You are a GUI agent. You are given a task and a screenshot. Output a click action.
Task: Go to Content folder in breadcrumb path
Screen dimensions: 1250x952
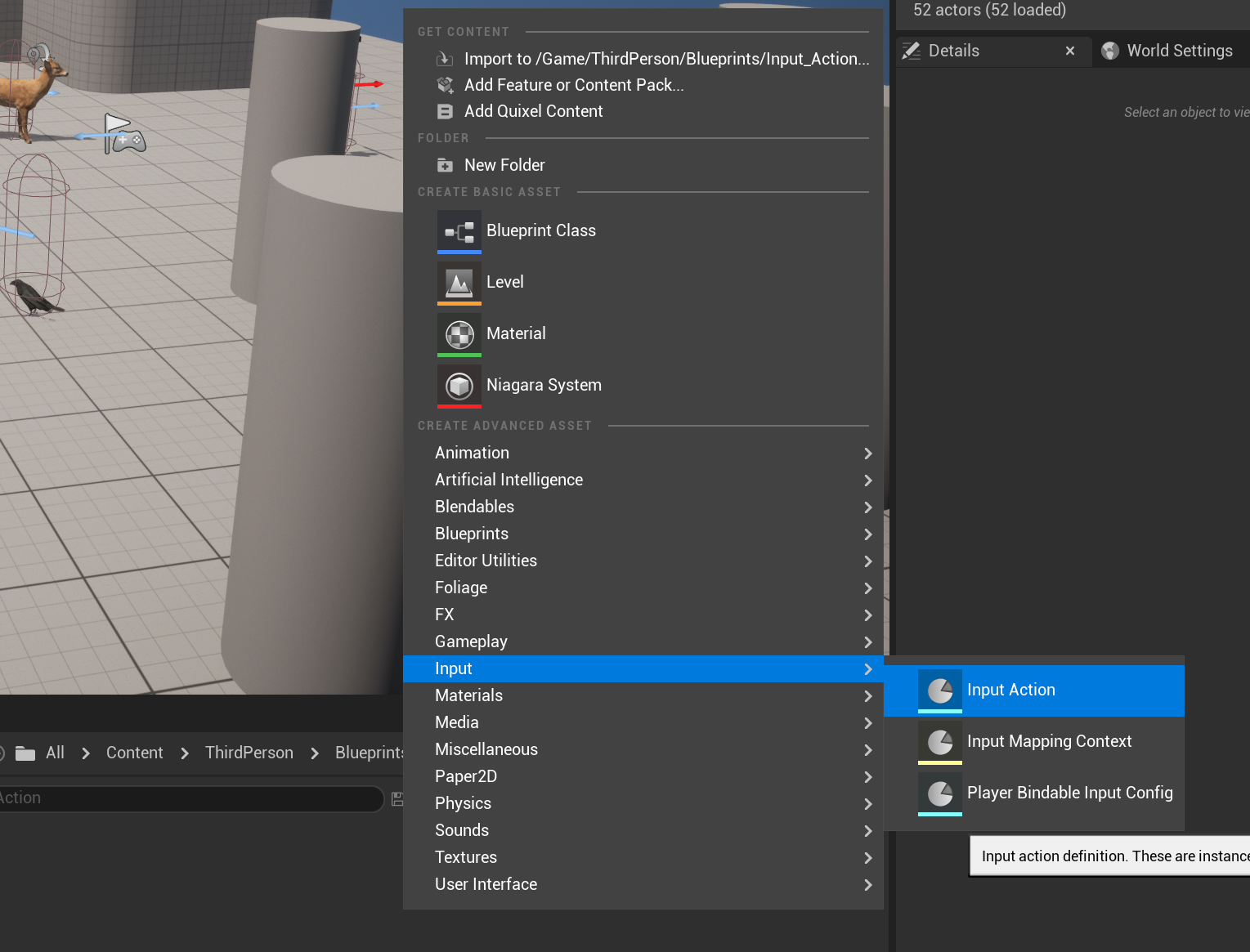tap(134, 753)
